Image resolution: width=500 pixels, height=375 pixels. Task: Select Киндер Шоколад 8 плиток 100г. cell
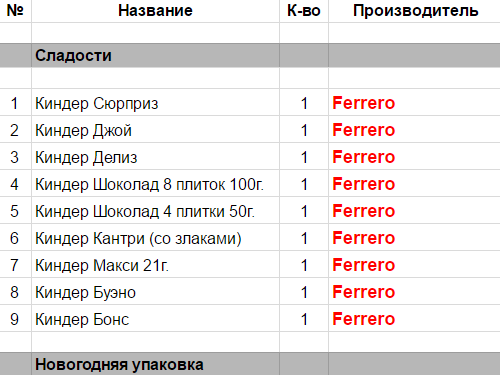155,183
